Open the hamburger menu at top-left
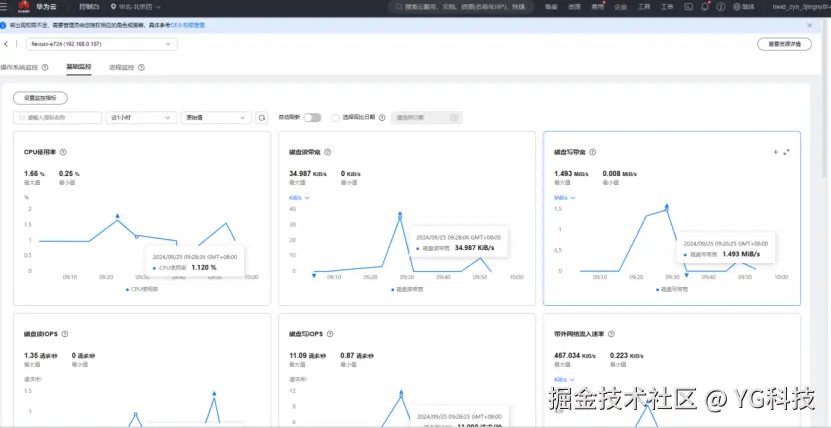 4,6
